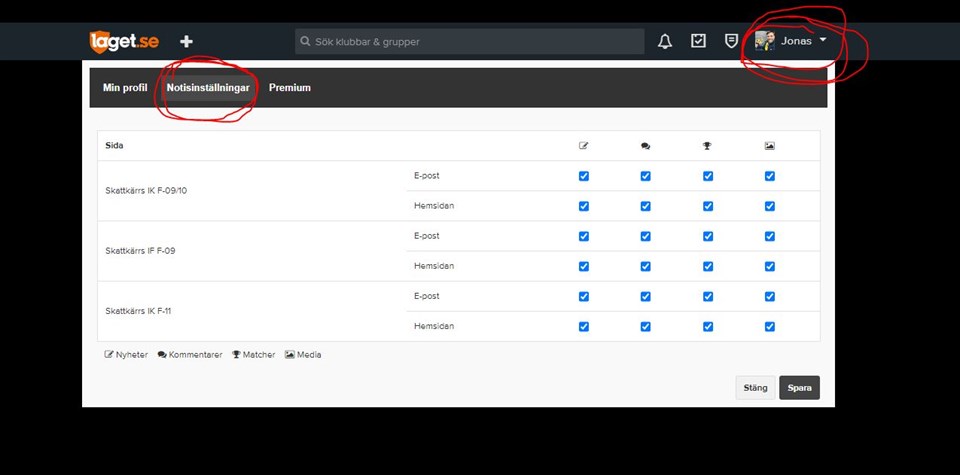This screenshot has width=960, height=475.
Task: Click the comments column header icon
Action: click(x=645, y=146)
